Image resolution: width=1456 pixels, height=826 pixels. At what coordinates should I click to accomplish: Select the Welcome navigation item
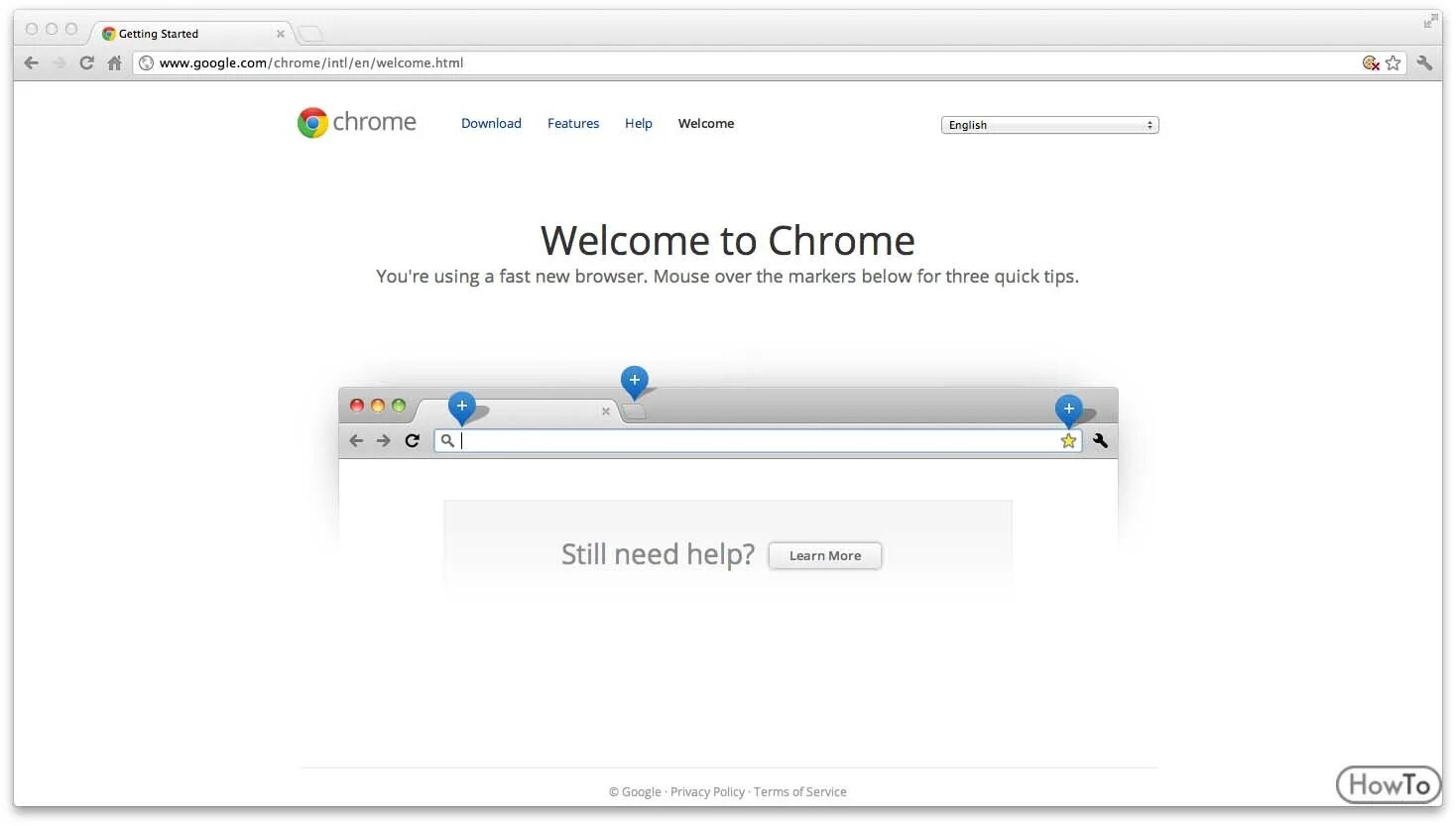click(706, 124)
